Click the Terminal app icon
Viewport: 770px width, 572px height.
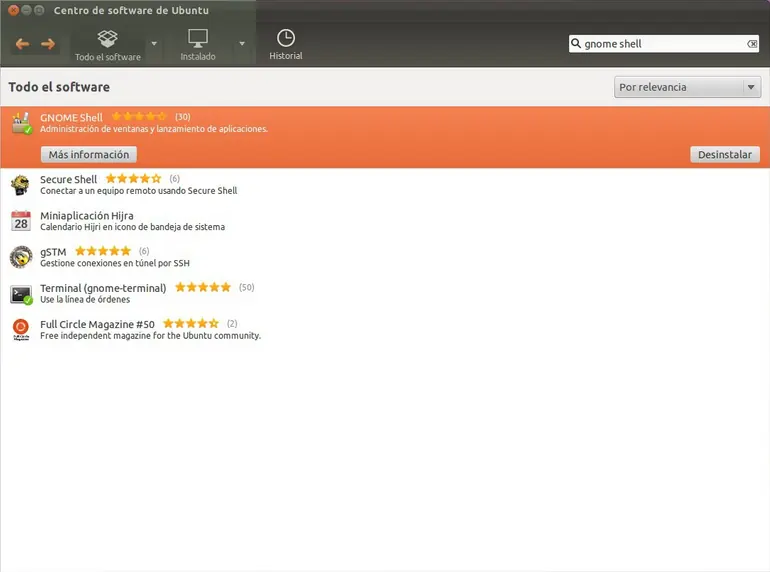pyautogui.click(x=21, y=294)
